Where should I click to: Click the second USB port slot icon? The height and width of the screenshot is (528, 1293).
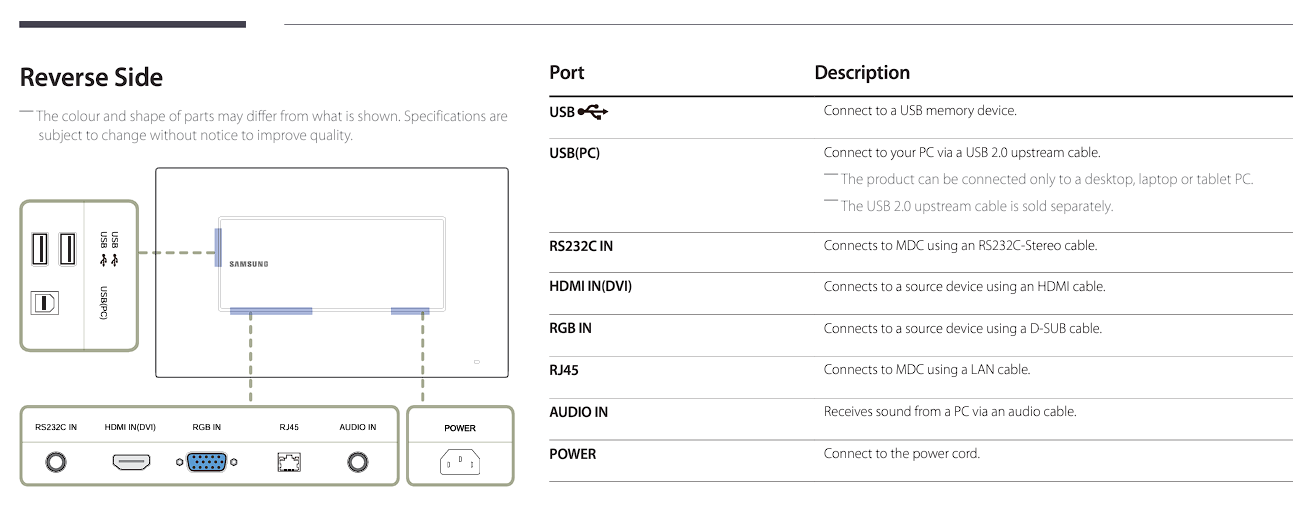point(67,247)
